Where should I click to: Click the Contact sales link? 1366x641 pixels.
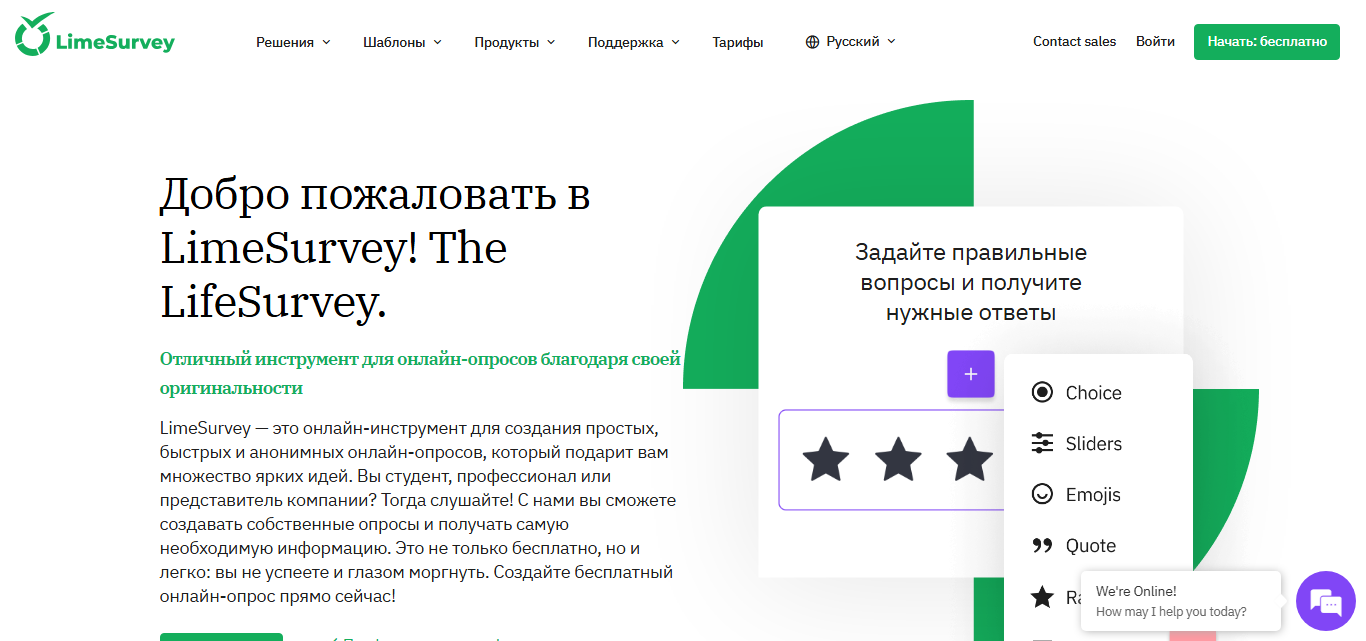1074,42
